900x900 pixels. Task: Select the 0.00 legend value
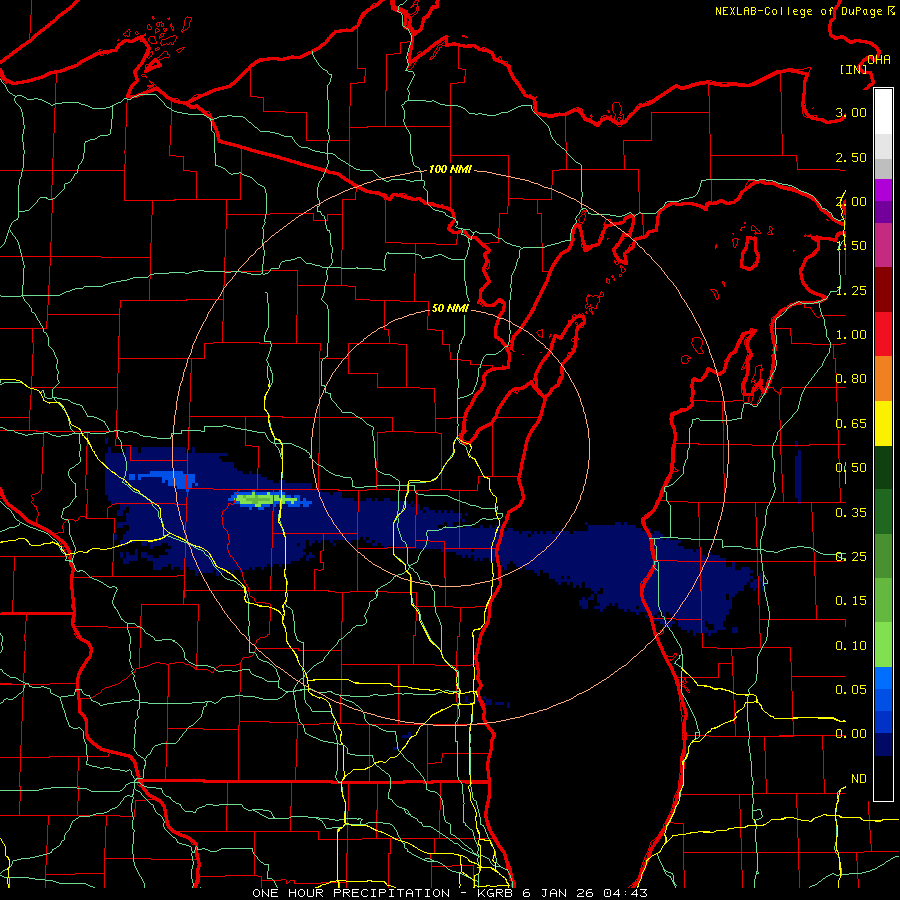pyautogui.click(x=851, y=734)
